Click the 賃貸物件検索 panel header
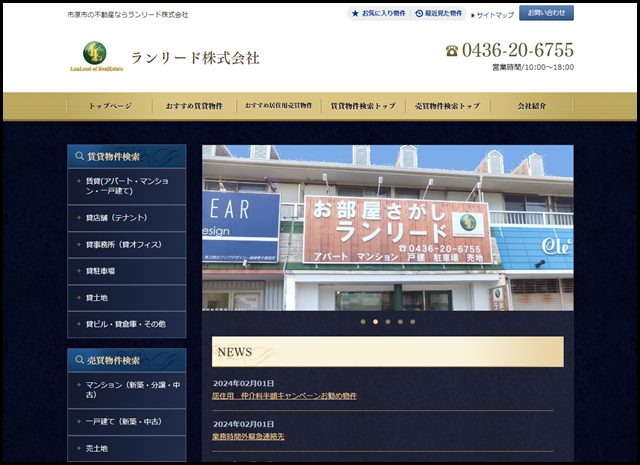 tap(127, 156)
